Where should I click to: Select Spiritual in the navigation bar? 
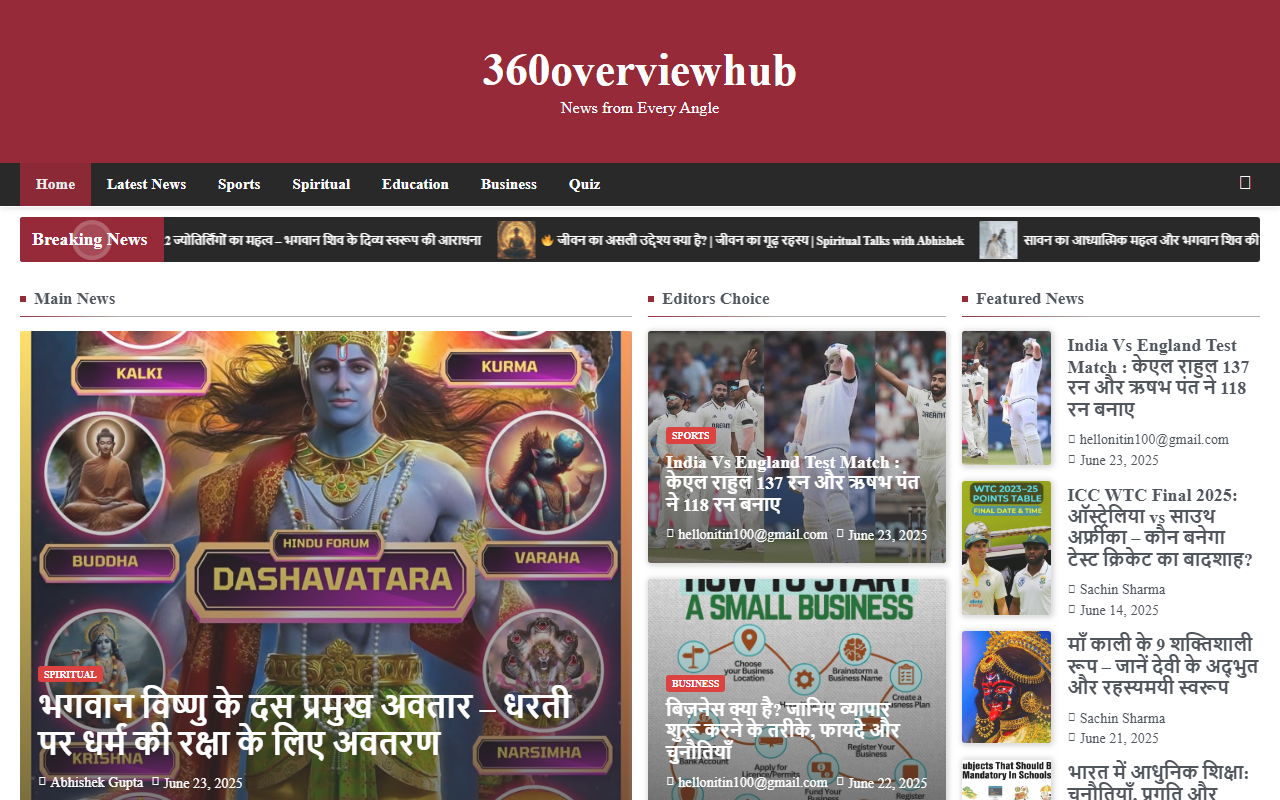click(x=321, y=184)
